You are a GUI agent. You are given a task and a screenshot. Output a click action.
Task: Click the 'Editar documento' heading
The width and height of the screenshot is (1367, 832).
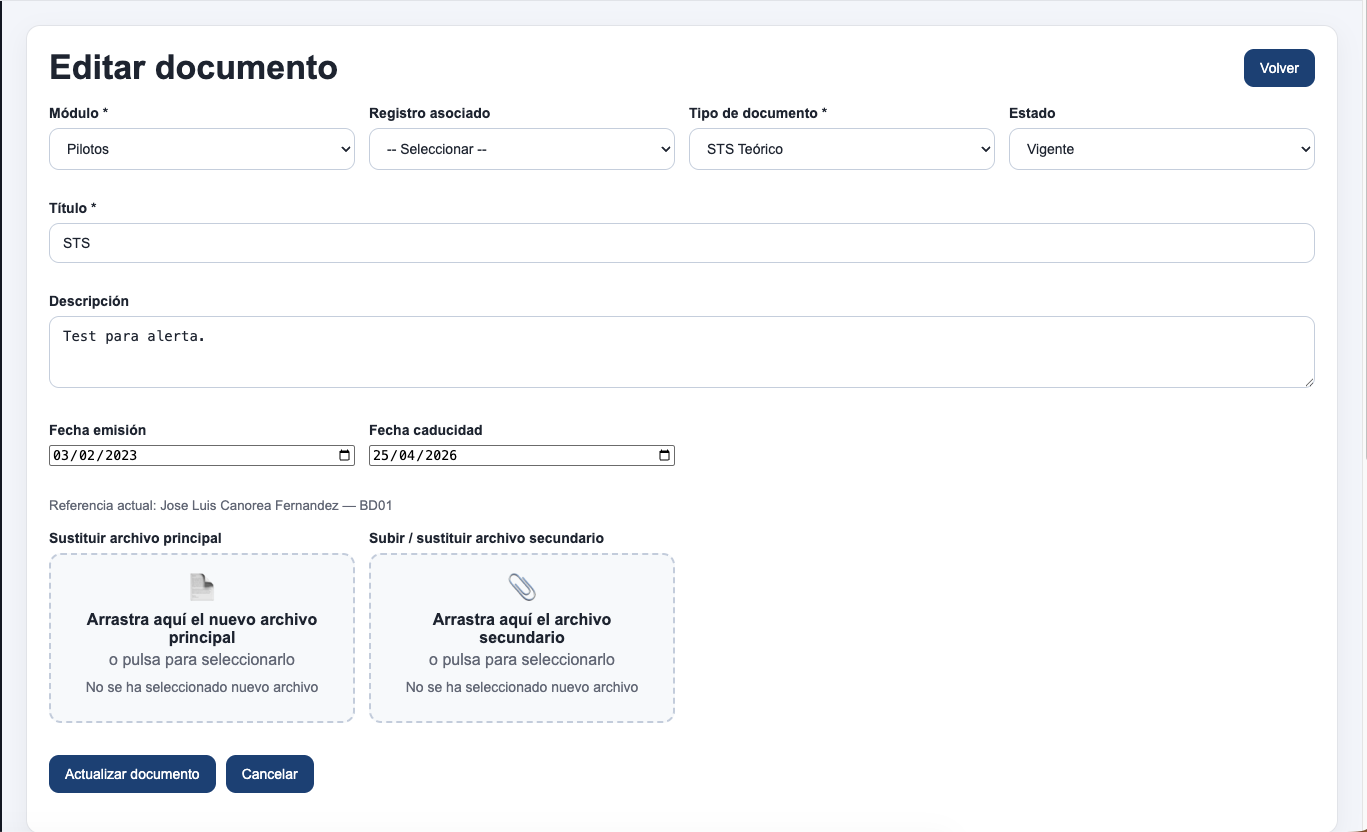[194, 67]
